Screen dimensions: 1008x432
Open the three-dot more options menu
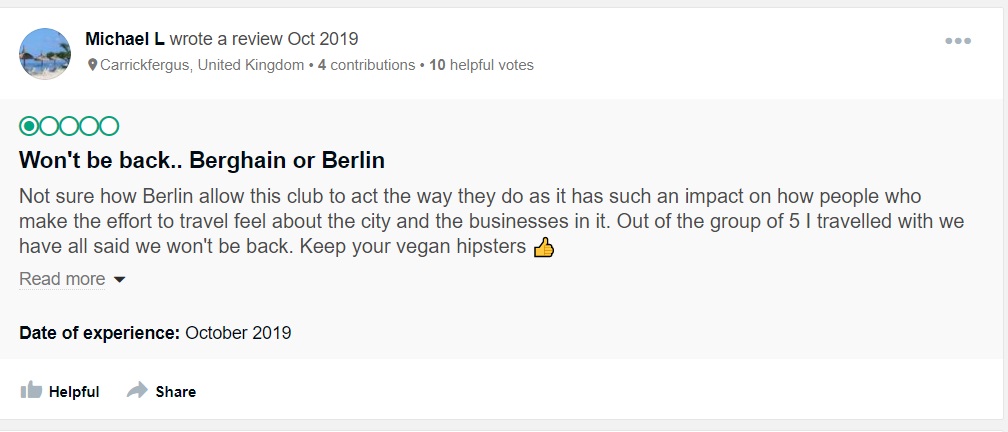click(958, 41)
